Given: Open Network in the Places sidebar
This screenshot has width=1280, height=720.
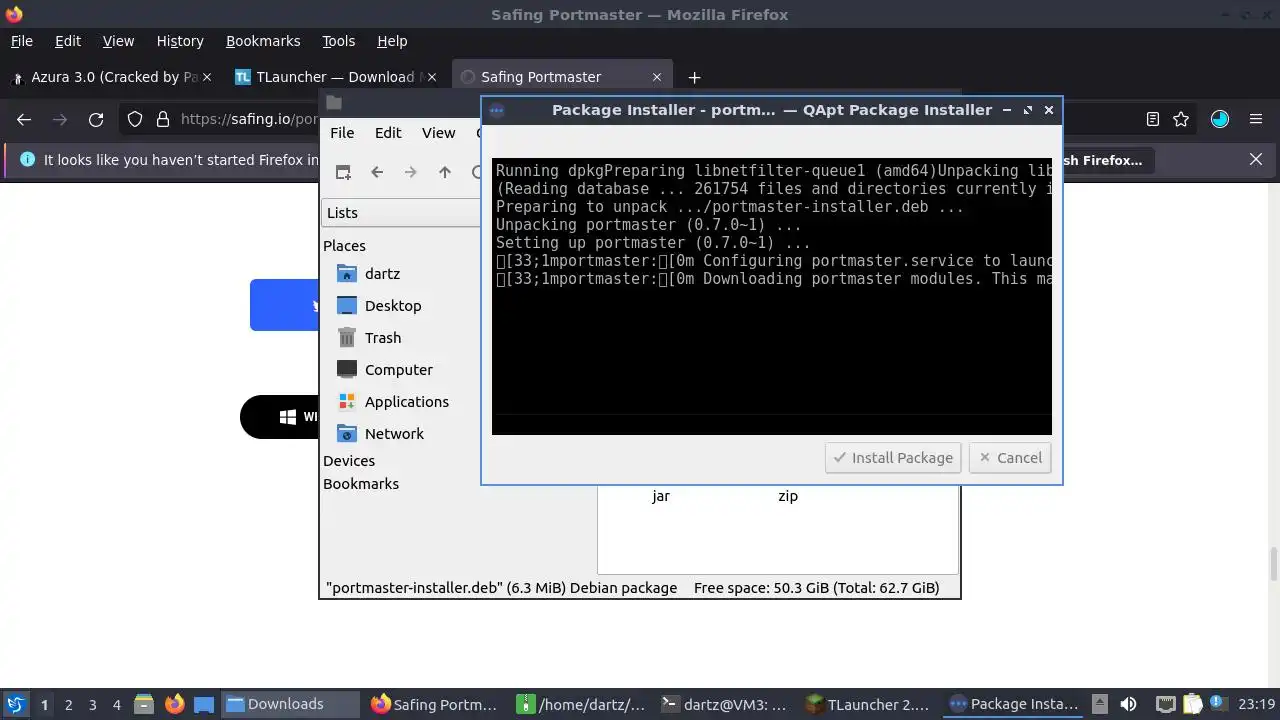Looking at the screenshot, I should pos(394,433).
